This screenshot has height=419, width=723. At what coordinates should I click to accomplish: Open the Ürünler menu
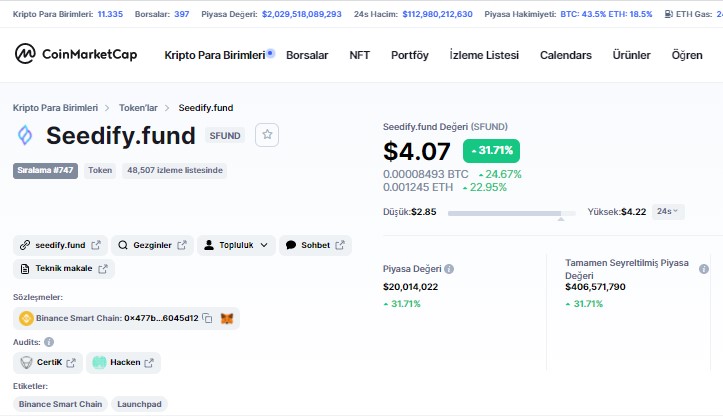pyautogui.click(x=631, y=55)
